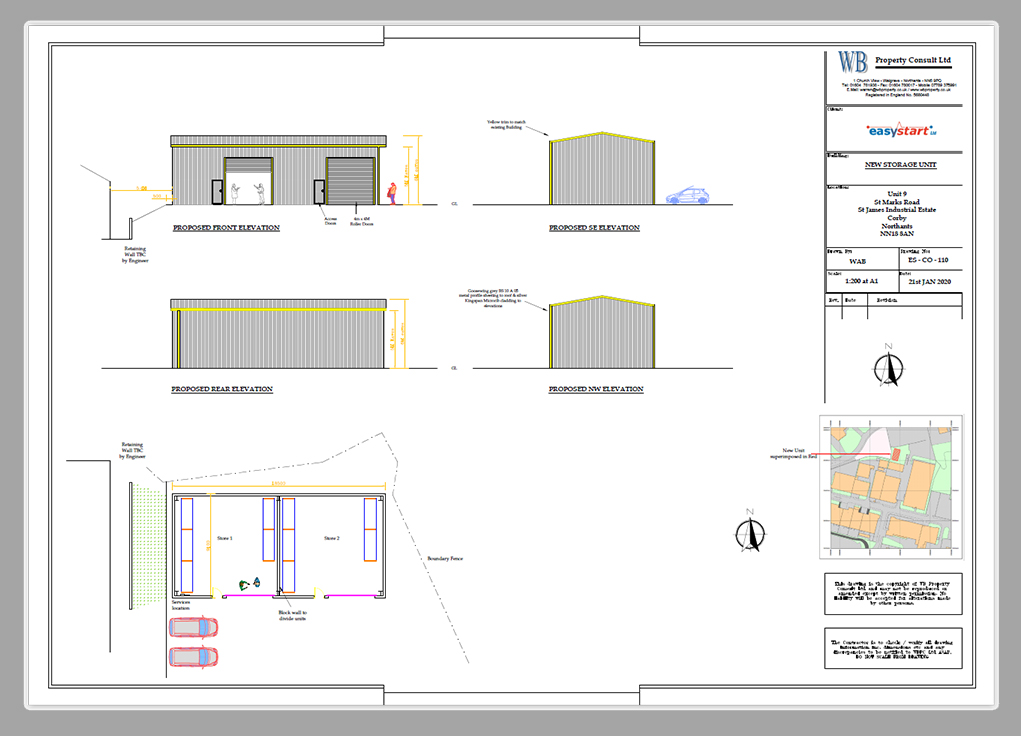Image resolution: width=1021 pixels, height=736 pixels.
Task: Open the site location map thumbnail
Action: 891,487
